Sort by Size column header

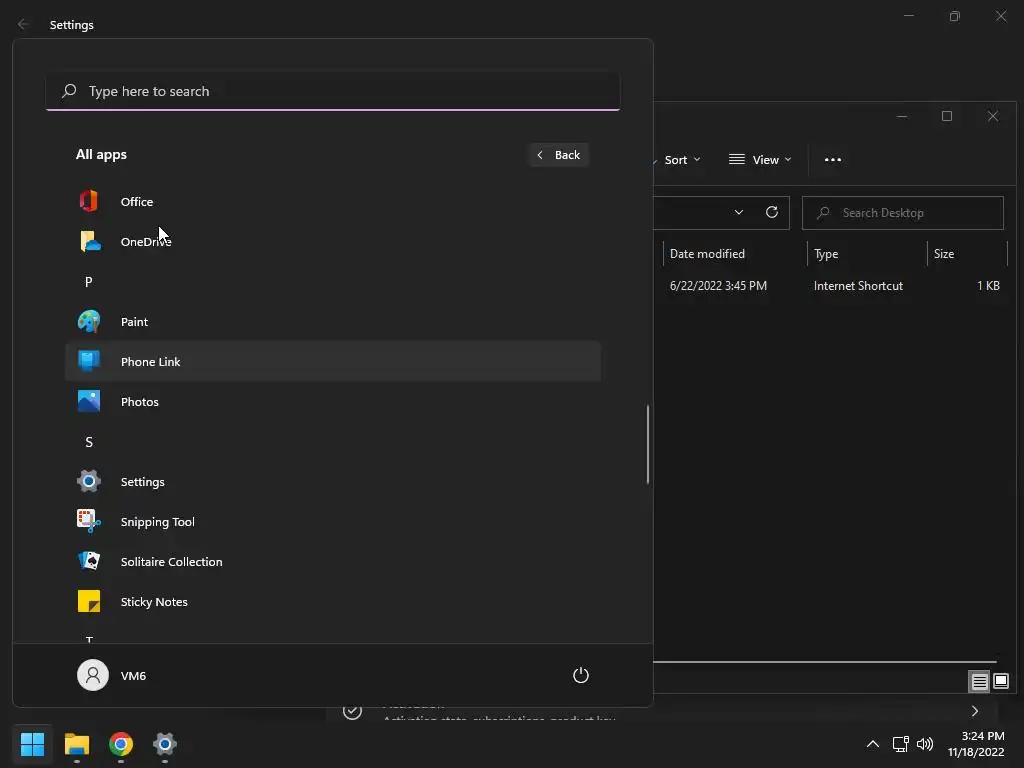[967, 254]
